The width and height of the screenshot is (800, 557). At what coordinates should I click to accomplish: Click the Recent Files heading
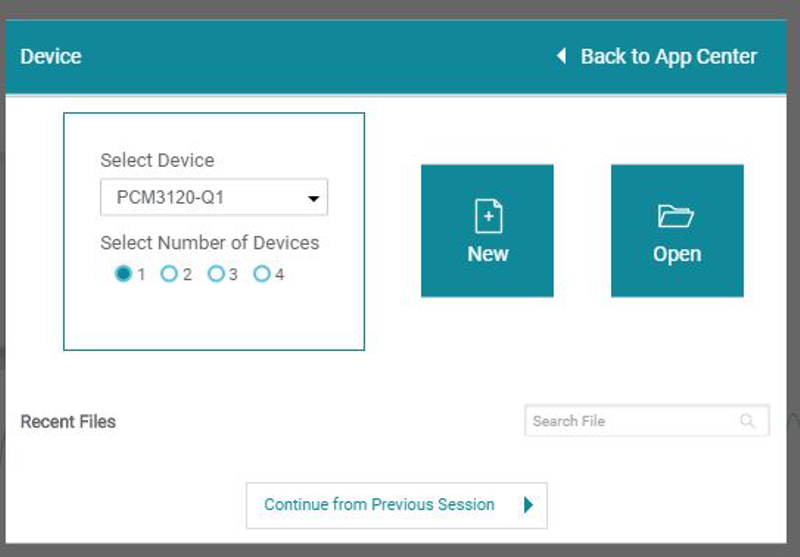point(68,422)
